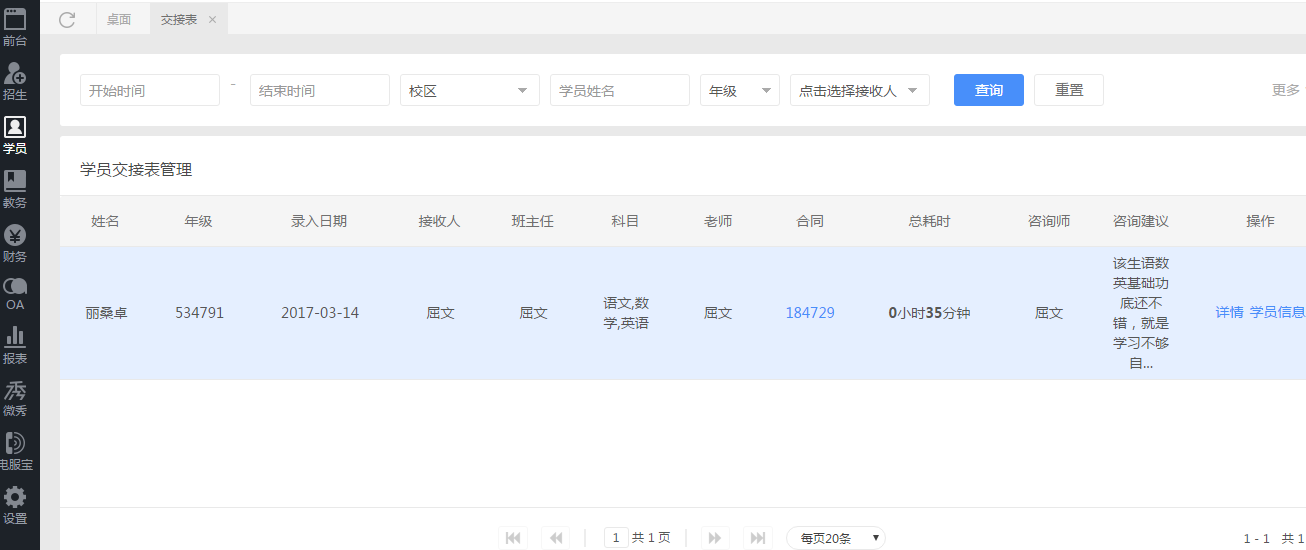The image size is (1306, 550).
Task: Switch to the 交接表 tab
Action: tap(179, 19)
